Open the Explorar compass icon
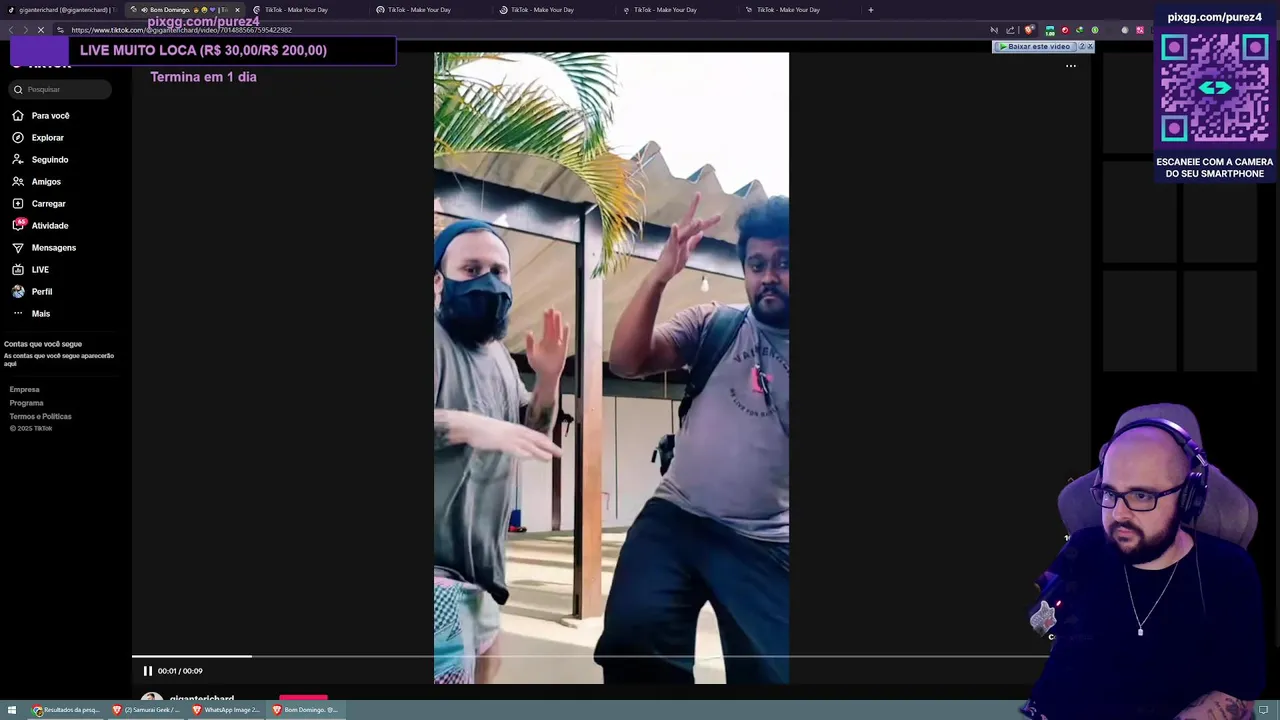This screenshot has height=720, width=1280. point(18,138)
